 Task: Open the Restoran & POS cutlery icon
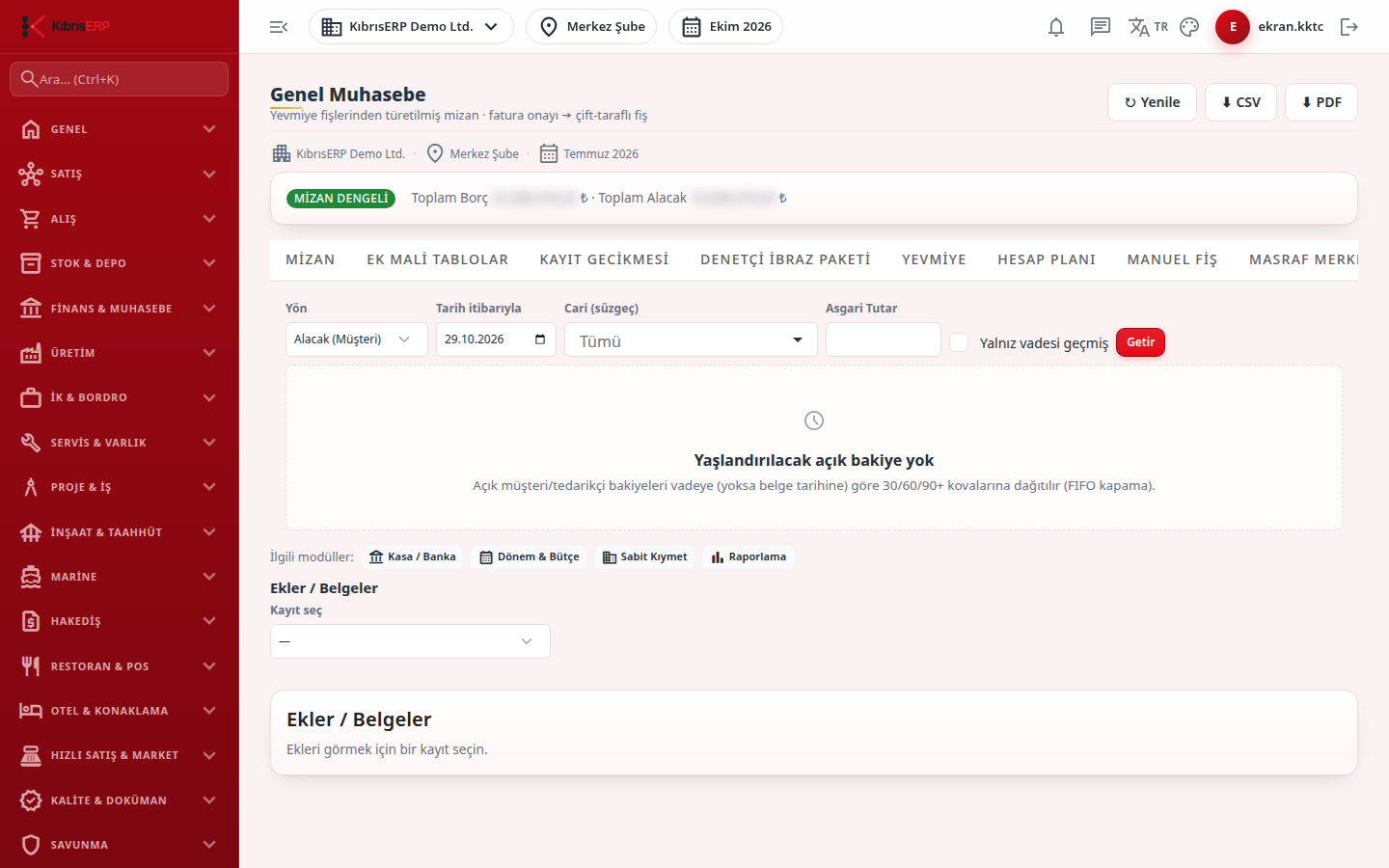[x=31, y=666]
